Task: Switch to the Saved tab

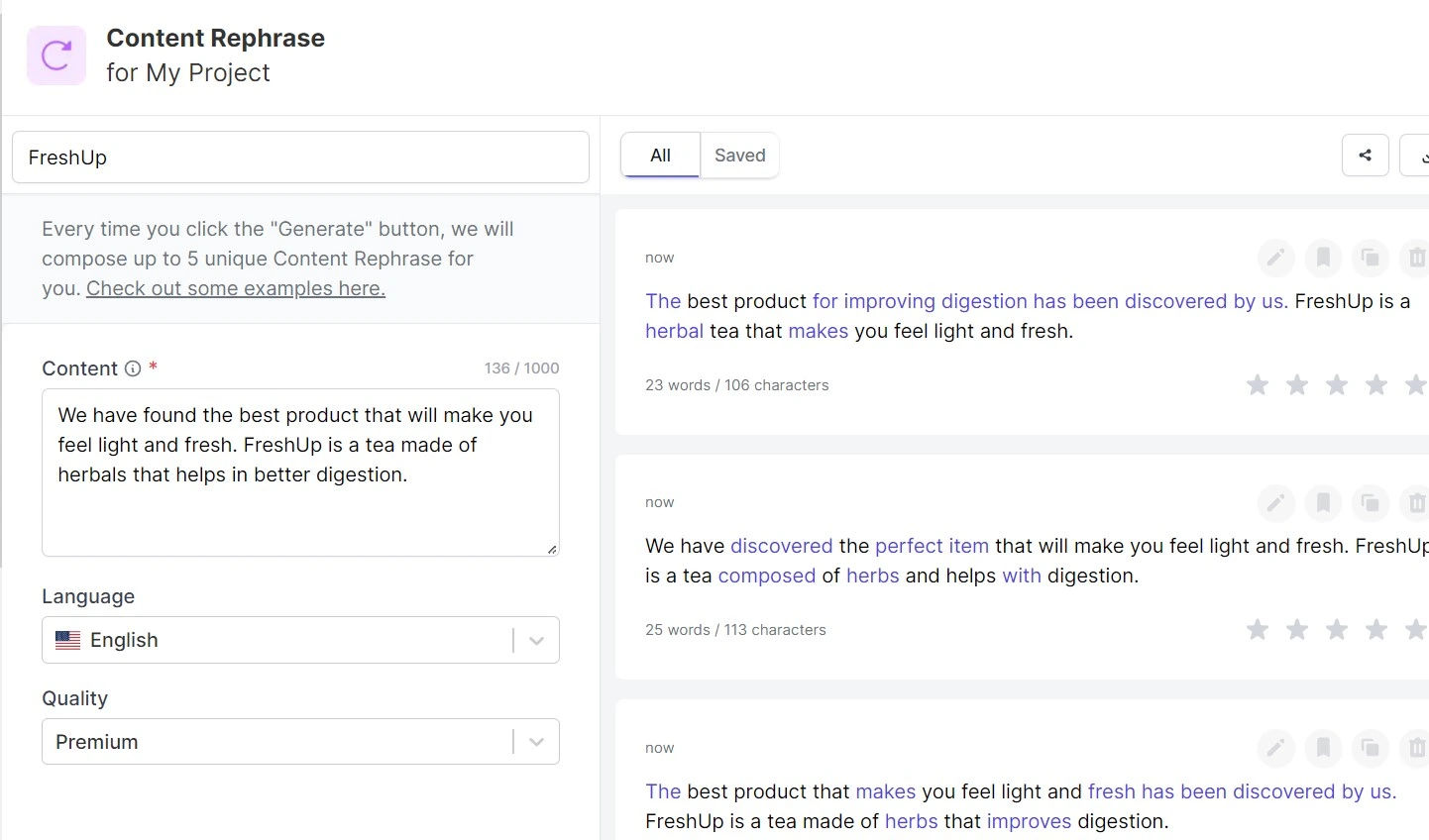Action: point(739,156)
